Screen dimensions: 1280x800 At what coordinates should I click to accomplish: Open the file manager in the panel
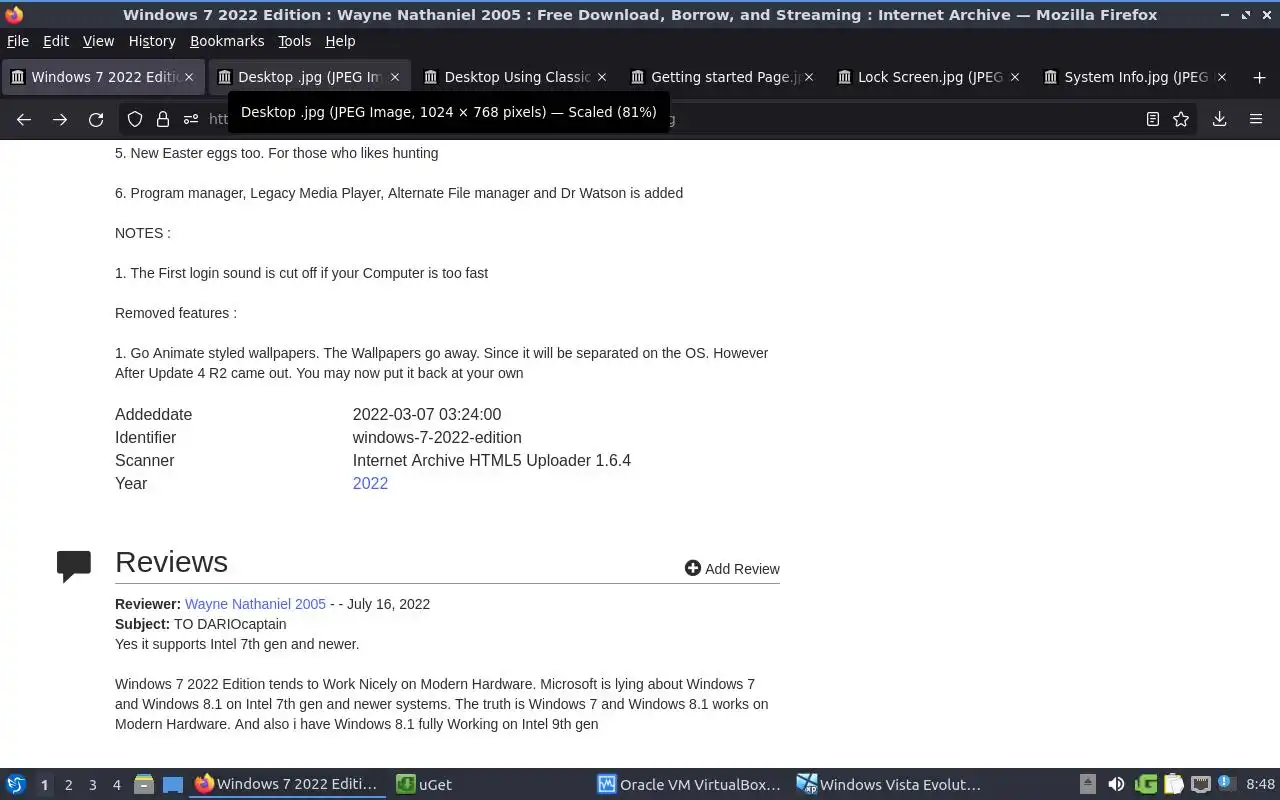coord(144,784)
